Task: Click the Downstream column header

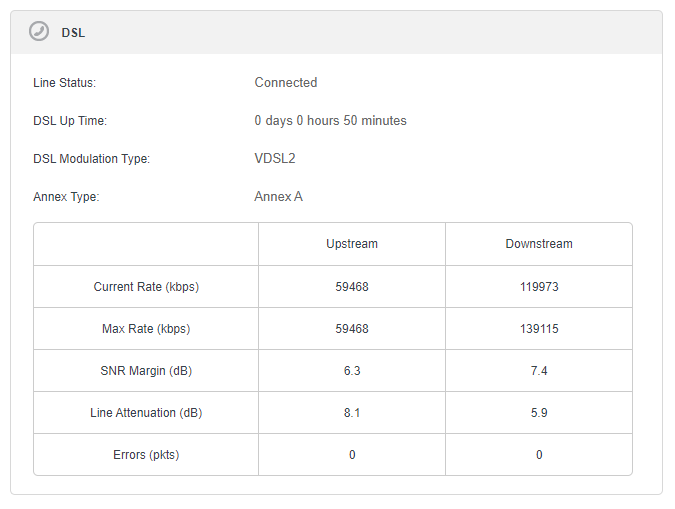Action: (539, 244)
